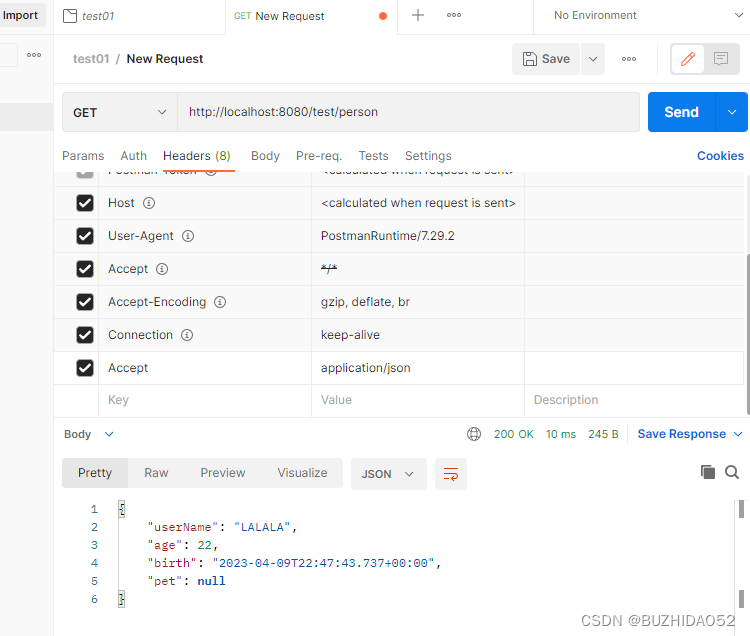Click the headers table vertical scrollbar
The width and height of the screenshot is (750, 636).
(x=748, y=335)
